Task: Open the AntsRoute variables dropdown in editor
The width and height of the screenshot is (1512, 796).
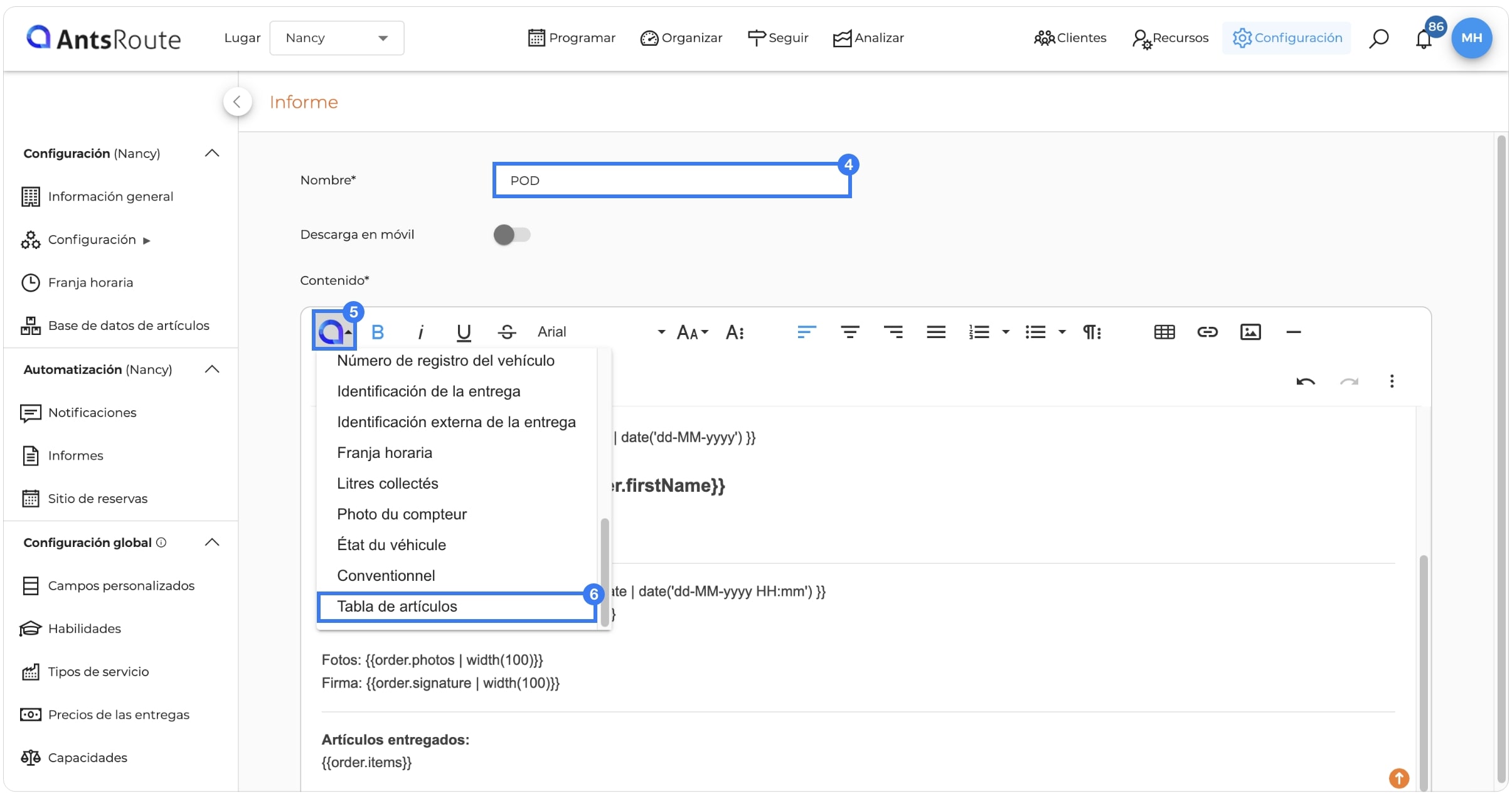Action: tap(334, 331)
